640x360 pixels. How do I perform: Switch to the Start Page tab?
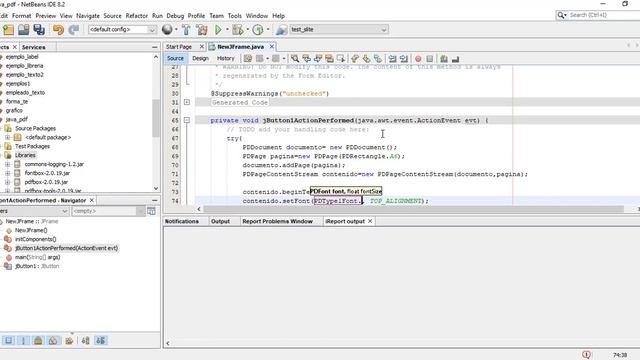pyautogui.click(x=179, y=47)
